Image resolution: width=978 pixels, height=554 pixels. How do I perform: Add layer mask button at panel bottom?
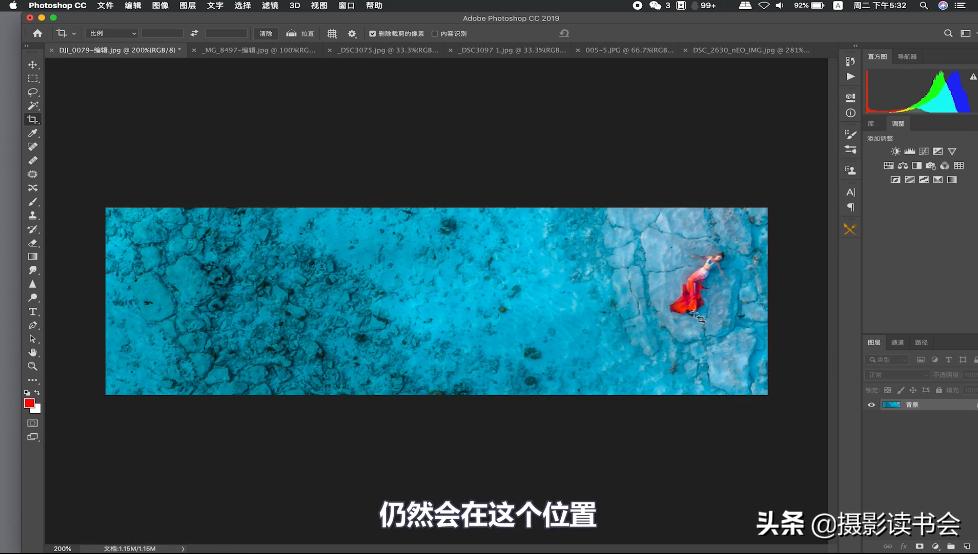919,547
